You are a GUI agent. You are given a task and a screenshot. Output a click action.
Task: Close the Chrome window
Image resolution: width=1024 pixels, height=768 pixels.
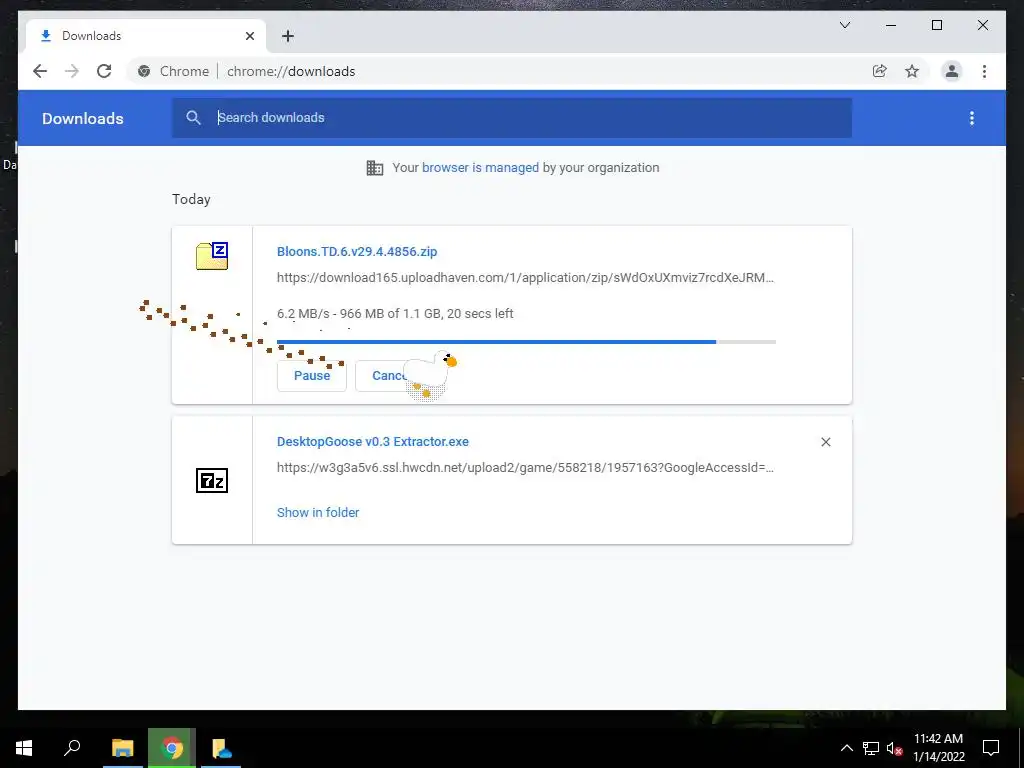tap(982, 25)
